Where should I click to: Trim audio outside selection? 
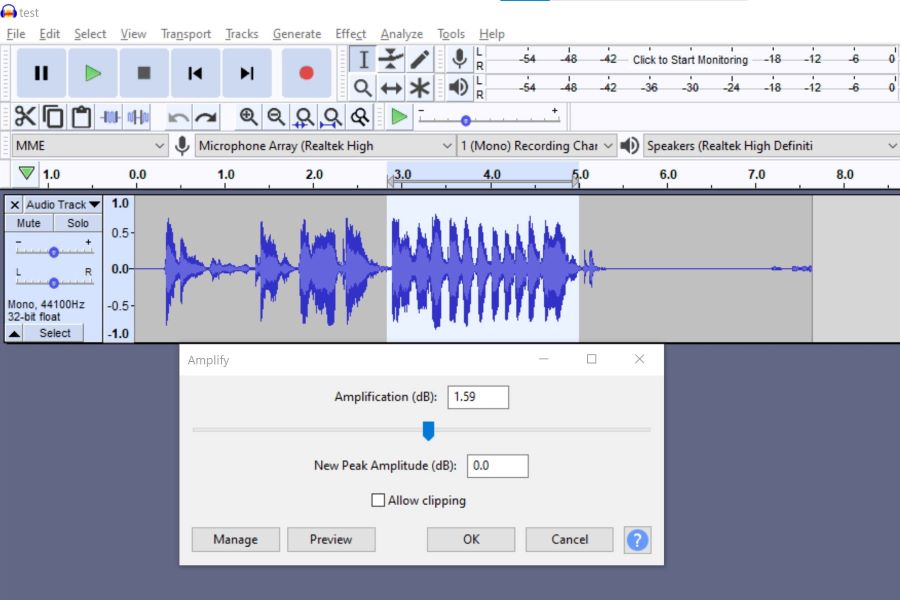pyautogui.click(x=110, y=117)
